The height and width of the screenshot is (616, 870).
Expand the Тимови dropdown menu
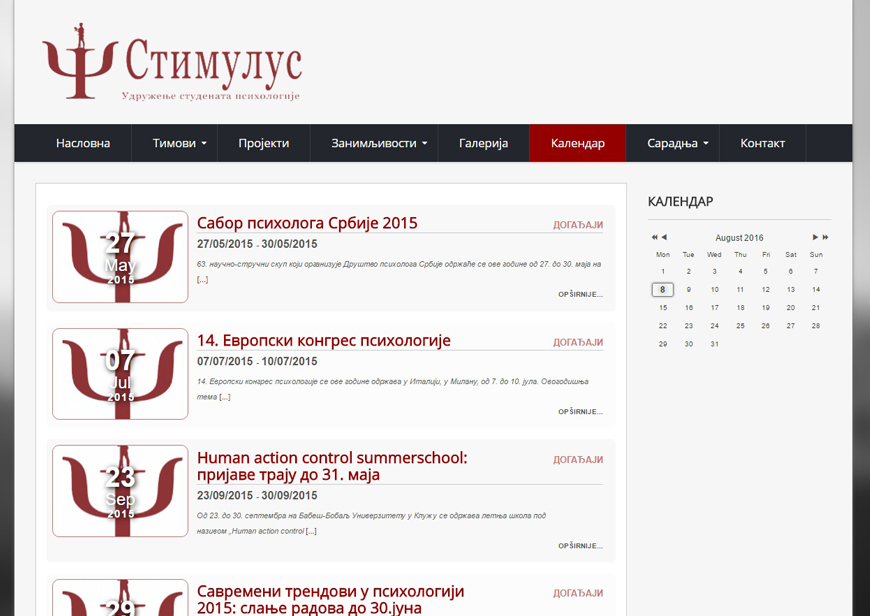pyautogui.click(x=179, y=143)
